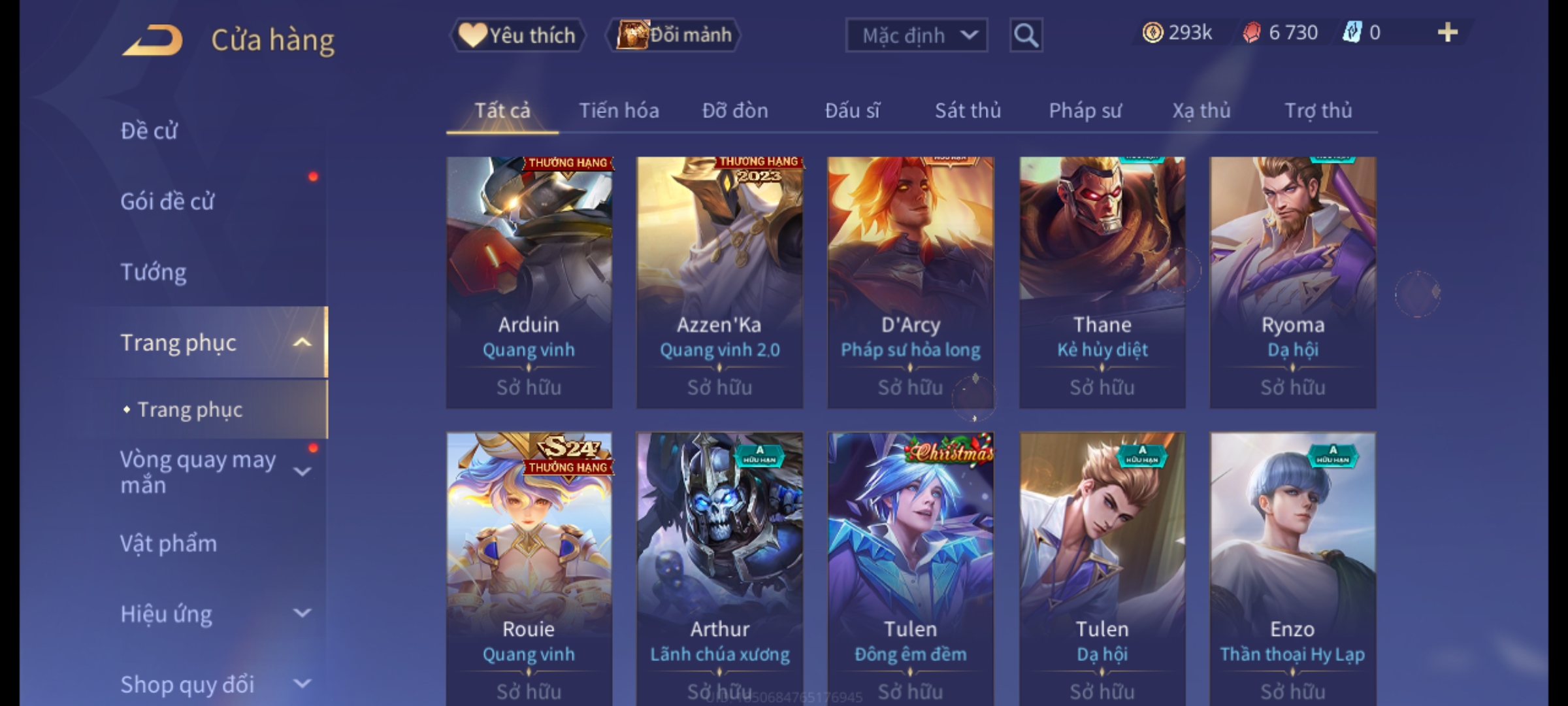Click the red ruby currency icon
Viewport: 1568px width, 706px height.
[1251, 33]
